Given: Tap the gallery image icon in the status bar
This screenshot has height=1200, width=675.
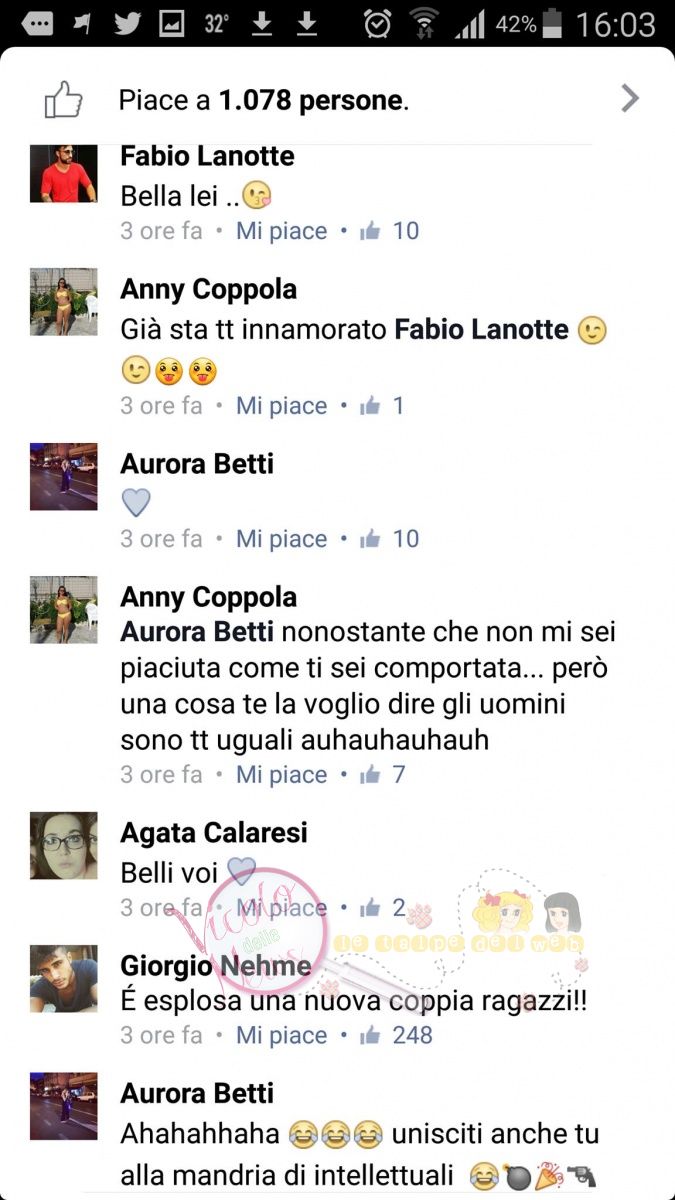Looking at the screenshot, I should pyautogui.click(x=172, y=24).
